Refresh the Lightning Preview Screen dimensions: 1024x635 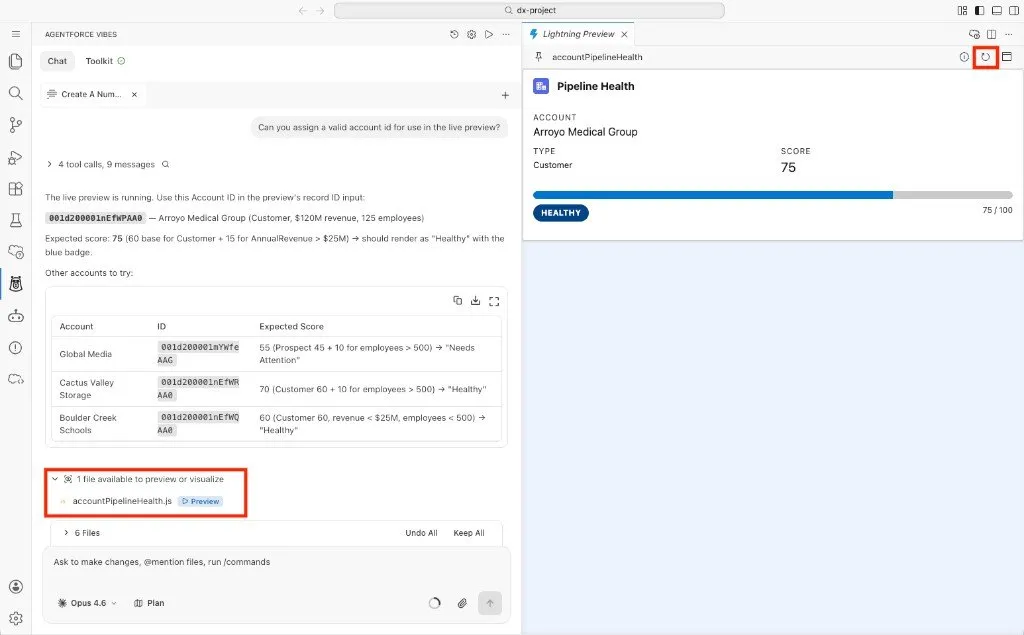[985, 57]
